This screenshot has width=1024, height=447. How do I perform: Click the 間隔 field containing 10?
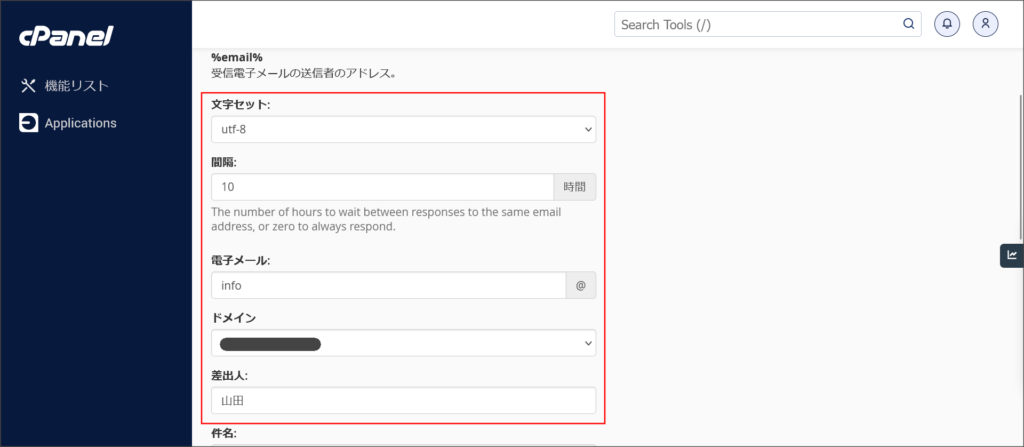(382, 187)
